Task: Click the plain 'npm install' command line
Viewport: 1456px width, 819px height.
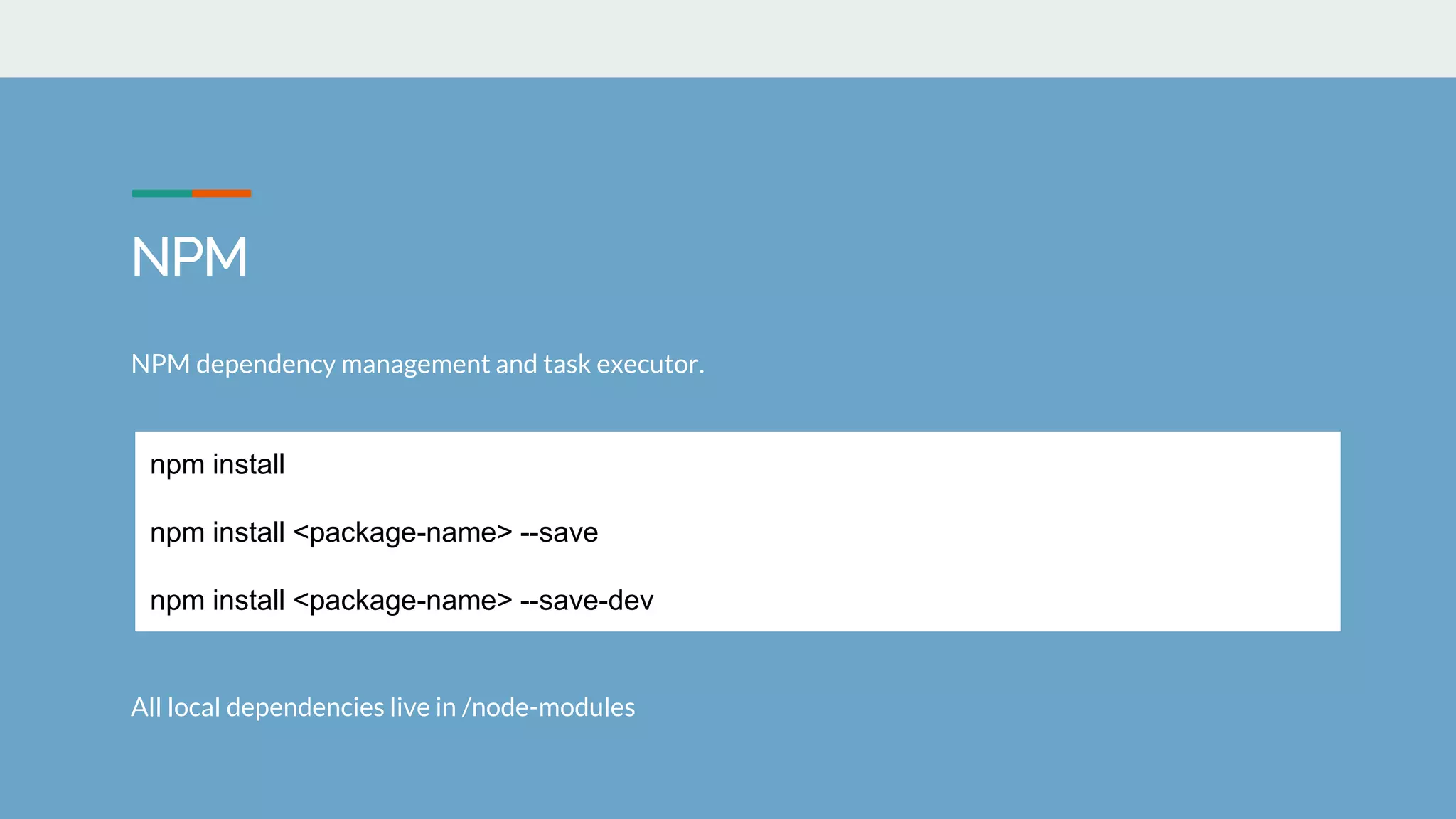Action: (x=218, y=464)
